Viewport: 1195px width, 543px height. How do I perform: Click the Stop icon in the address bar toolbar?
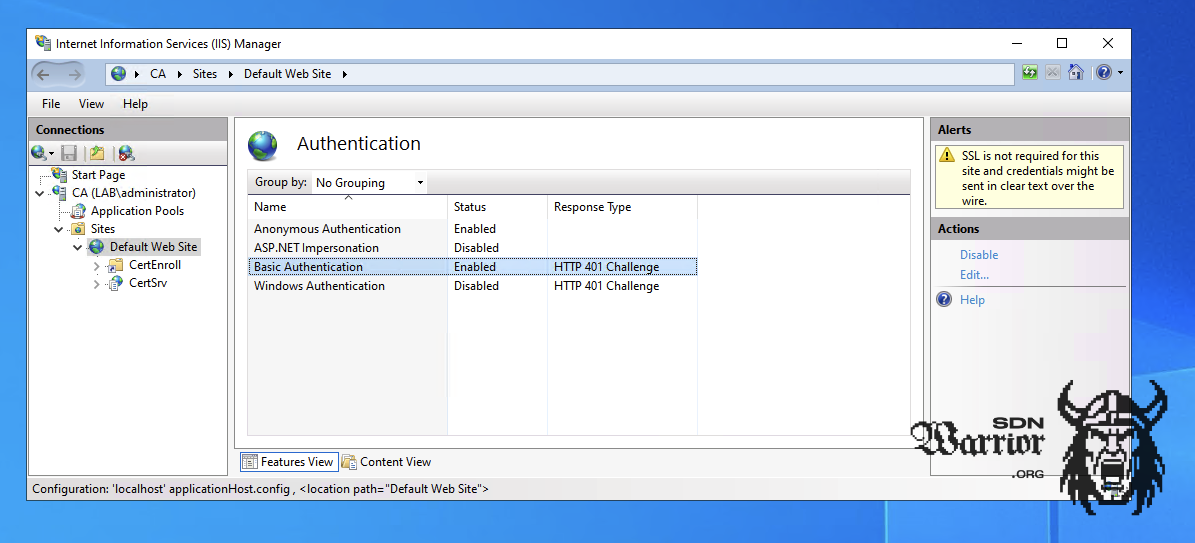pos(1052,73)
